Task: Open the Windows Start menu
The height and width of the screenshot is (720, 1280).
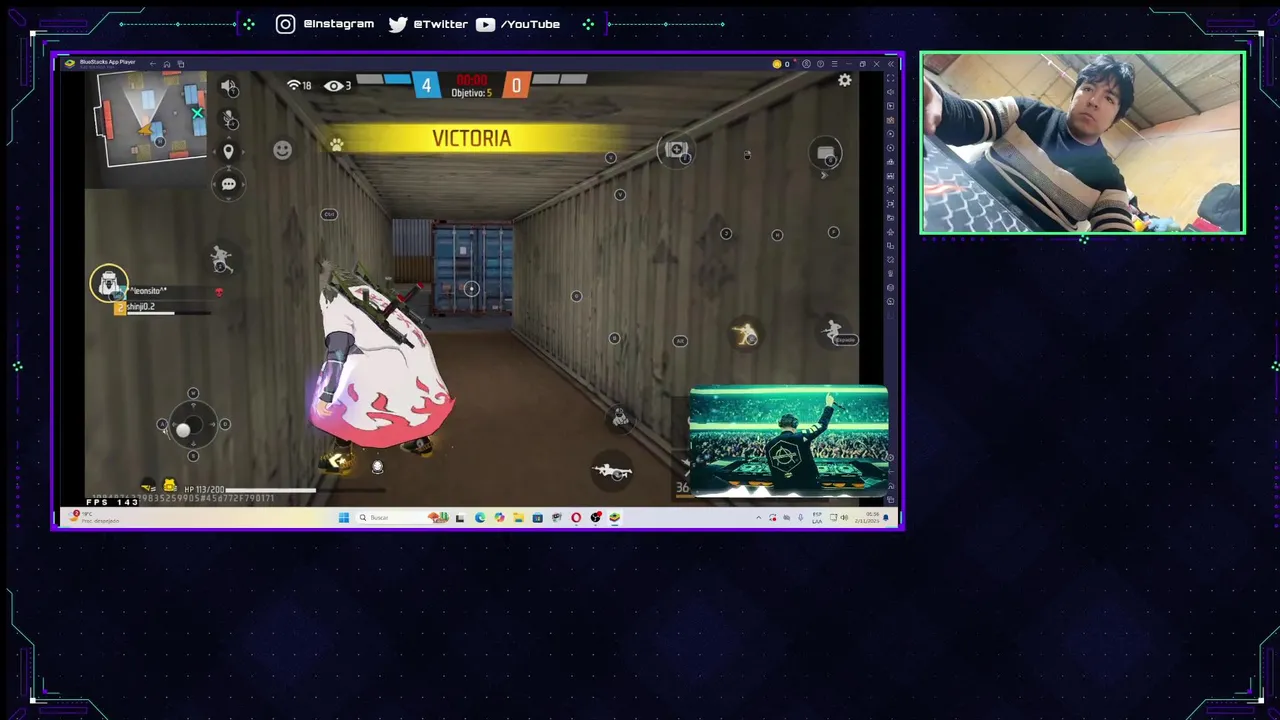Action: pyautogui.click(x=343, y=517)
